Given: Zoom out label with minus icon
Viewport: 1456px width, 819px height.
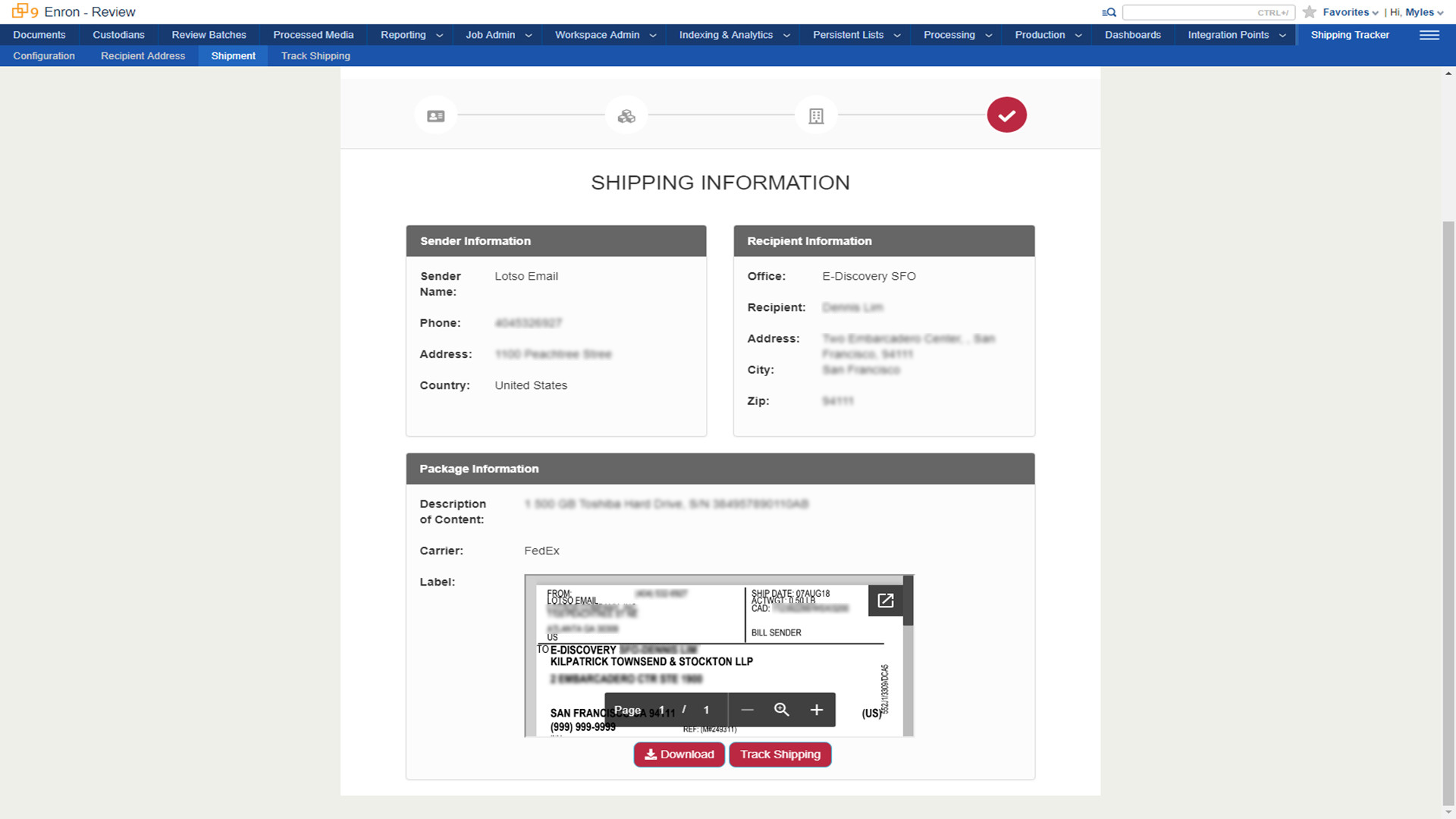Looking at the screenshot, I should click(747, 710).
